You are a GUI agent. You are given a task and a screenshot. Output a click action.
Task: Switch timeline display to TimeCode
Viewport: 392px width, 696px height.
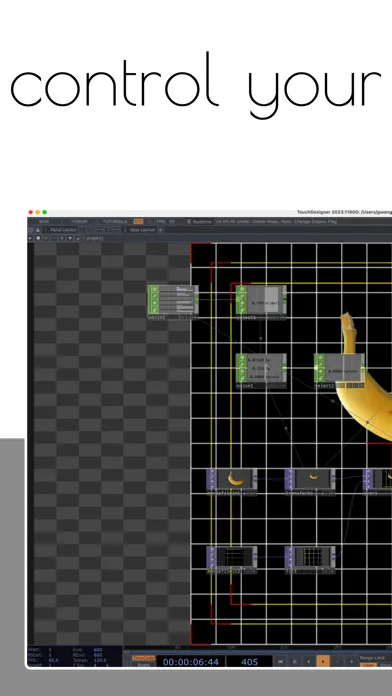point(143,658)
